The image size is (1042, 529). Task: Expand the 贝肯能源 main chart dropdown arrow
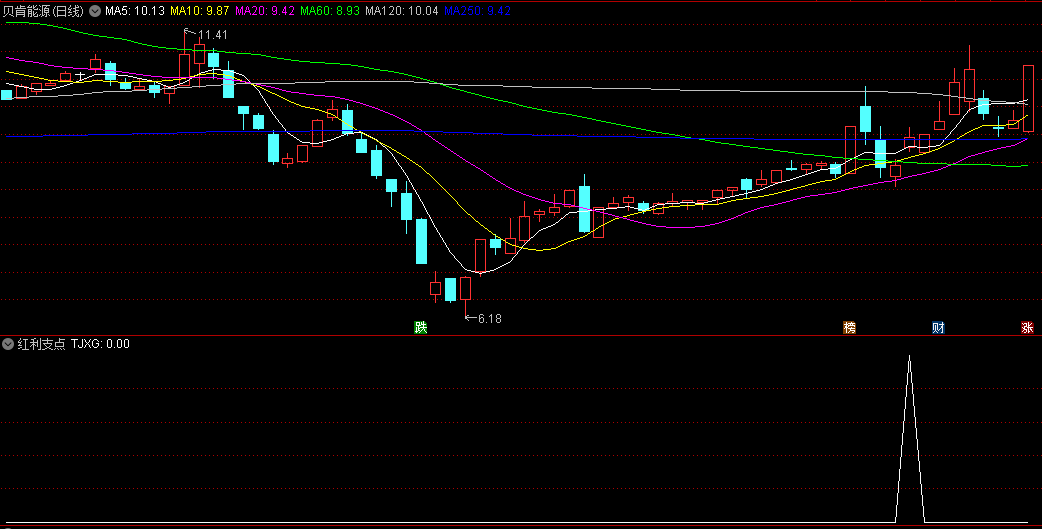95,11
